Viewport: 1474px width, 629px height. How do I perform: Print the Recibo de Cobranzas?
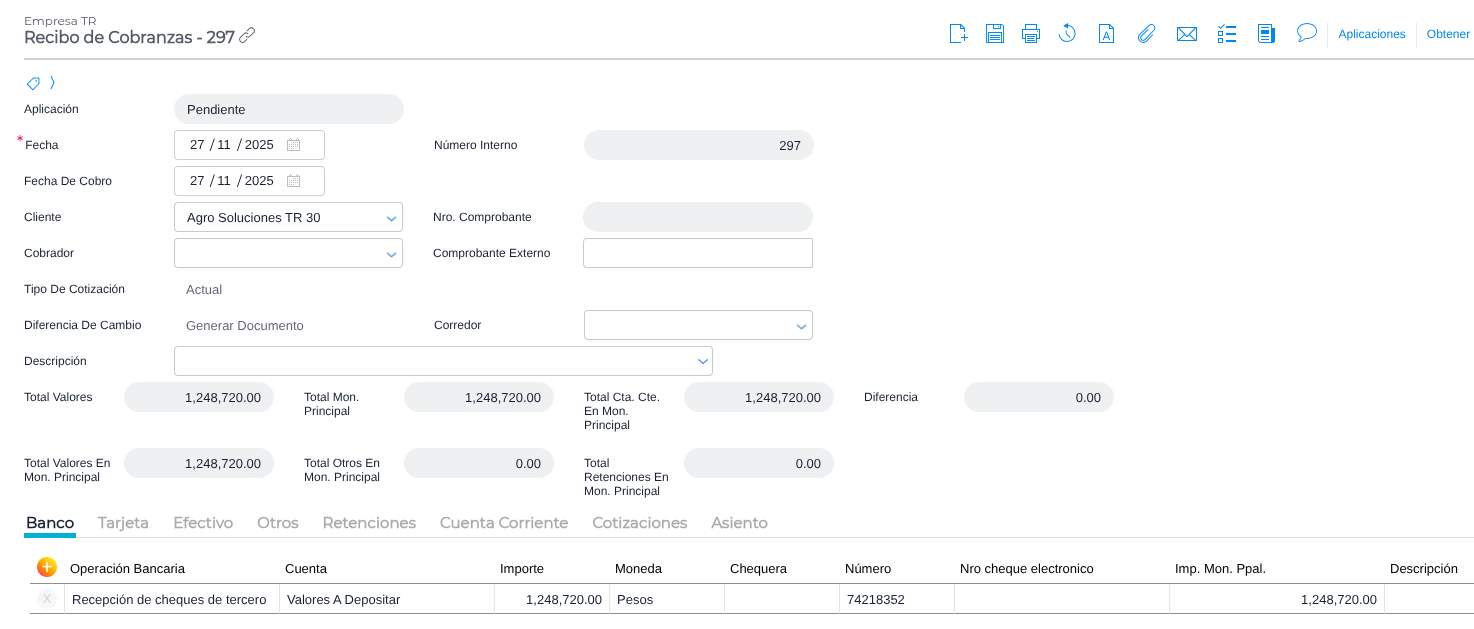(1031, 34)
